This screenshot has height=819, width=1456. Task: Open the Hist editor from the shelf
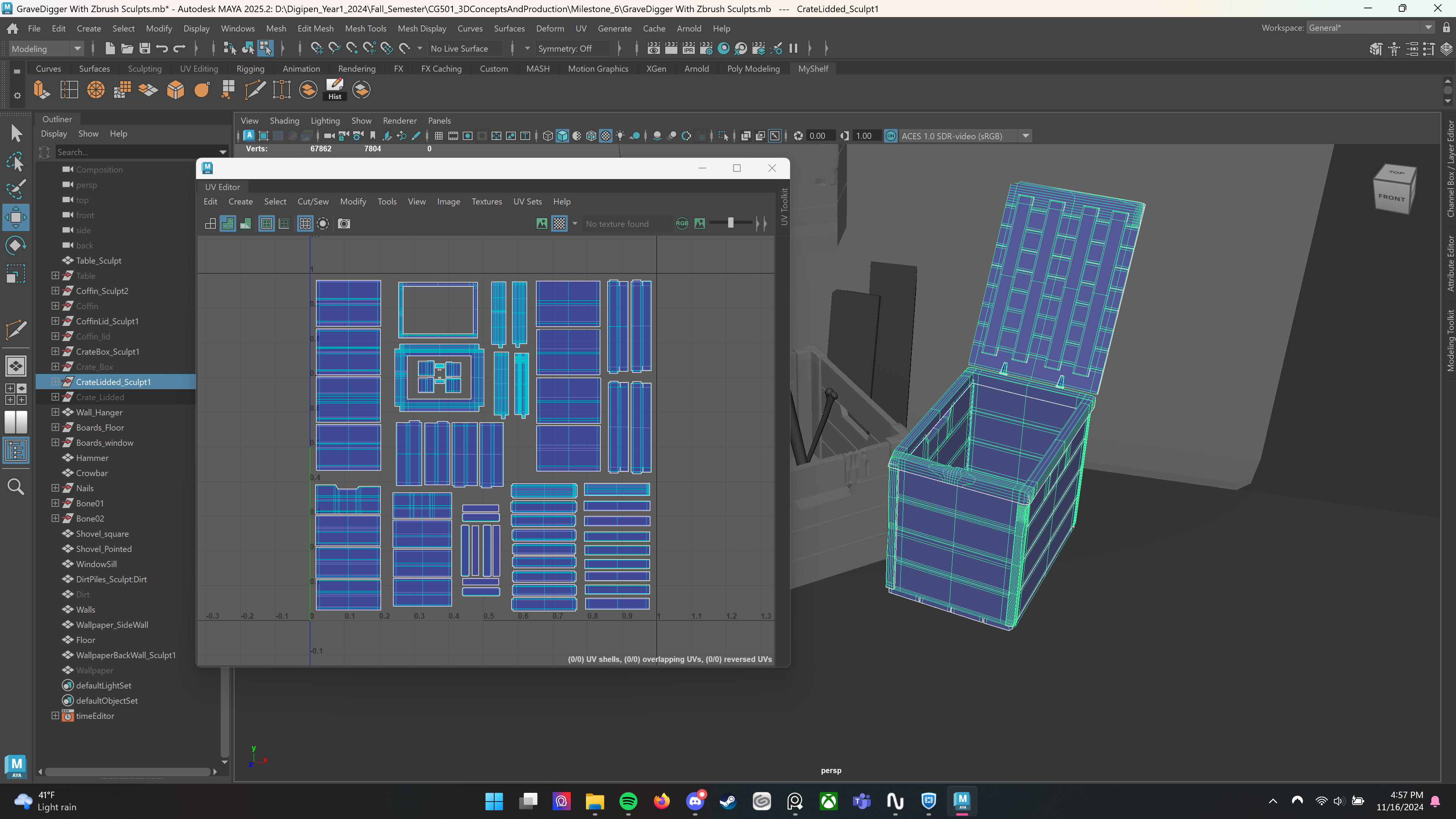(x=335, y=89)
